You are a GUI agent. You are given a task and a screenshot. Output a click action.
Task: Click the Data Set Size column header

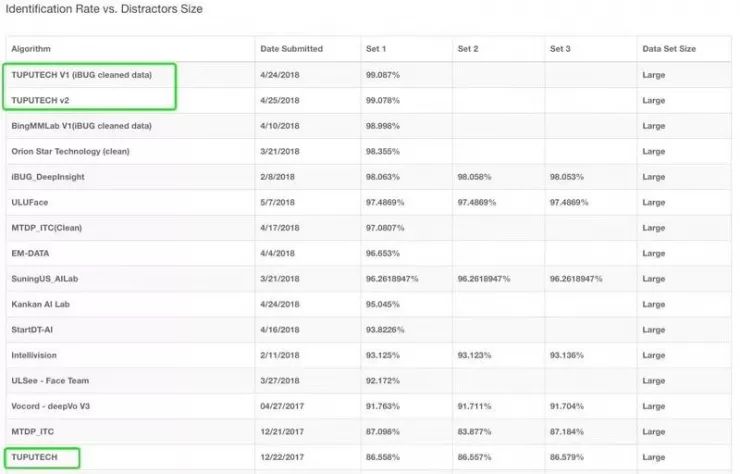click(669, 49)
